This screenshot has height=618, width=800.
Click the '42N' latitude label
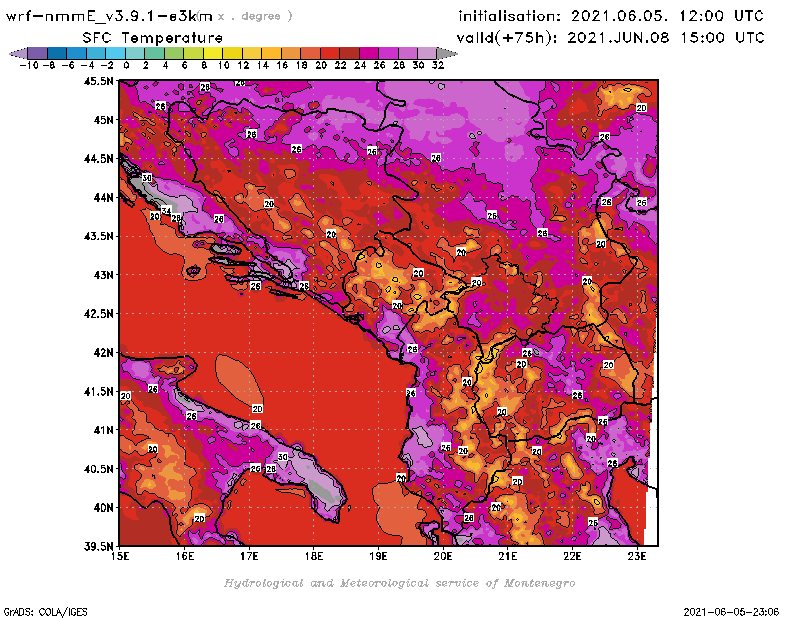[x=103, y=353]
